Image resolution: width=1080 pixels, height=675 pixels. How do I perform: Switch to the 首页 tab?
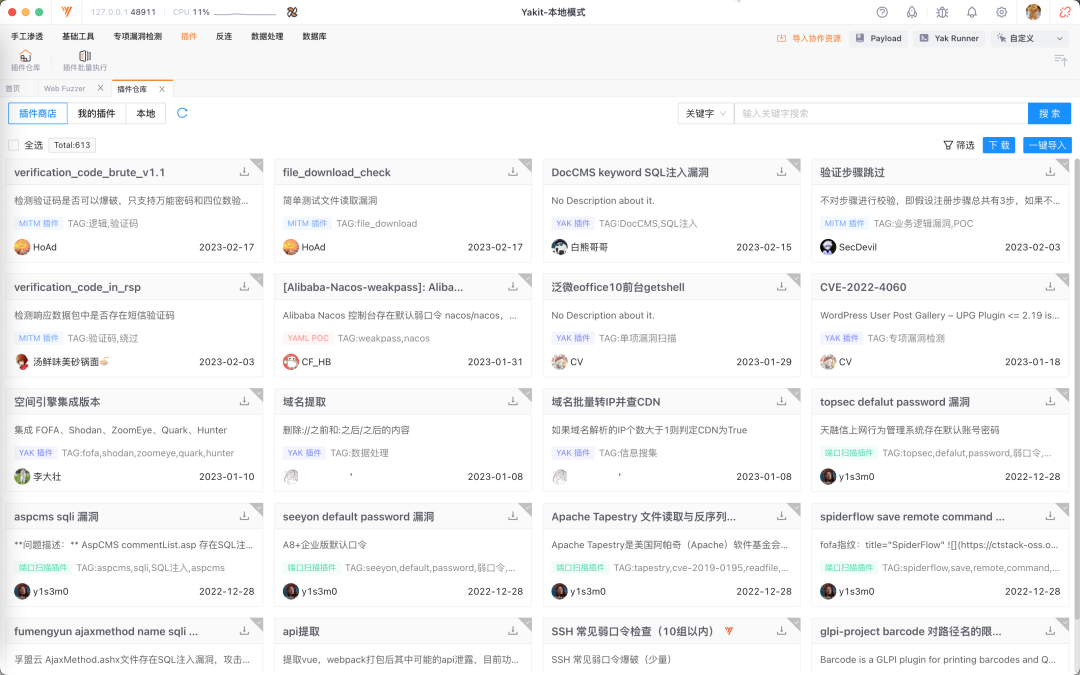pos(13,89)
